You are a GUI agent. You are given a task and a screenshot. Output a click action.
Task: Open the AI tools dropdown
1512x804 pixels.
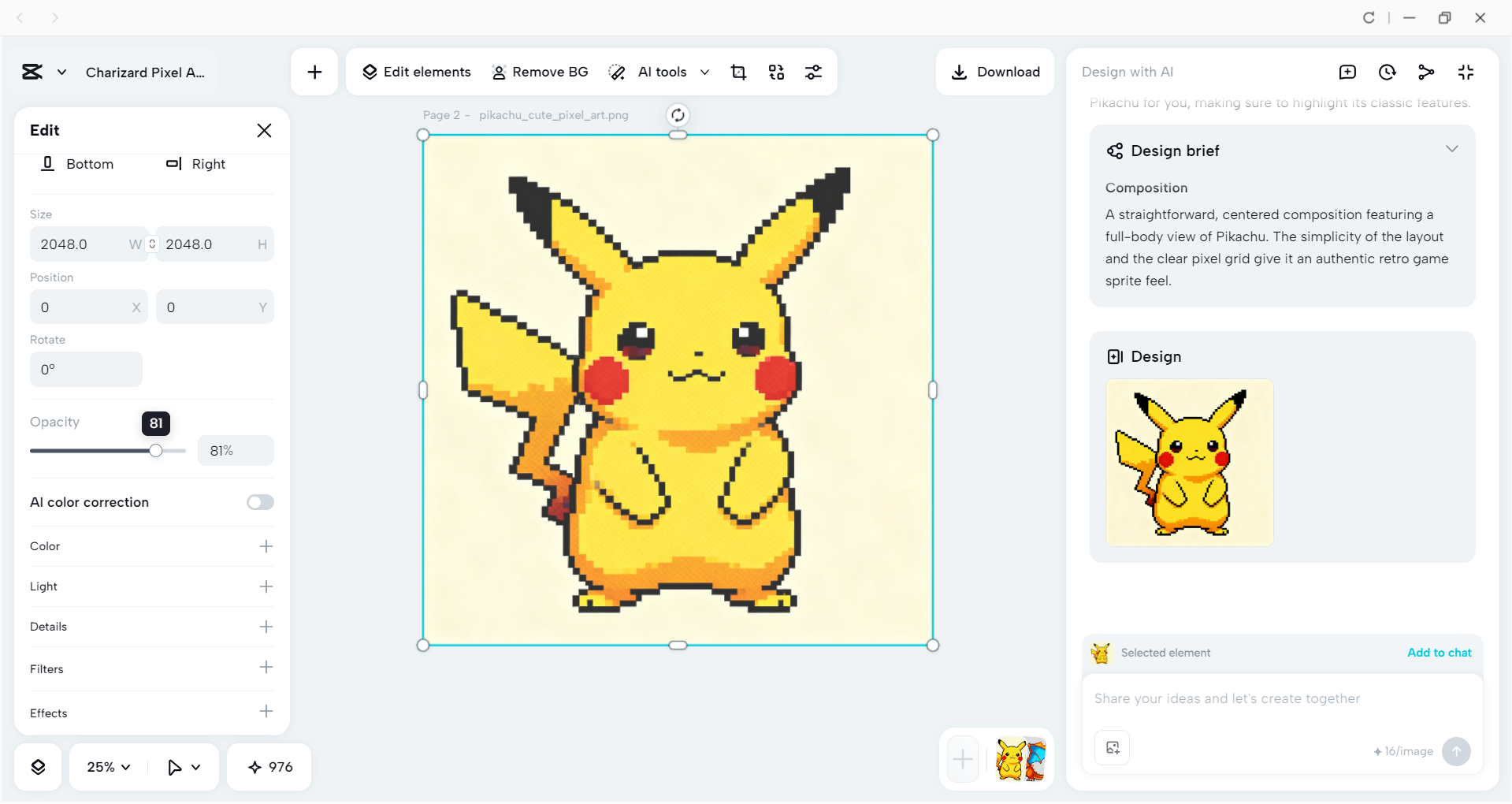click(x=705, y=72)
